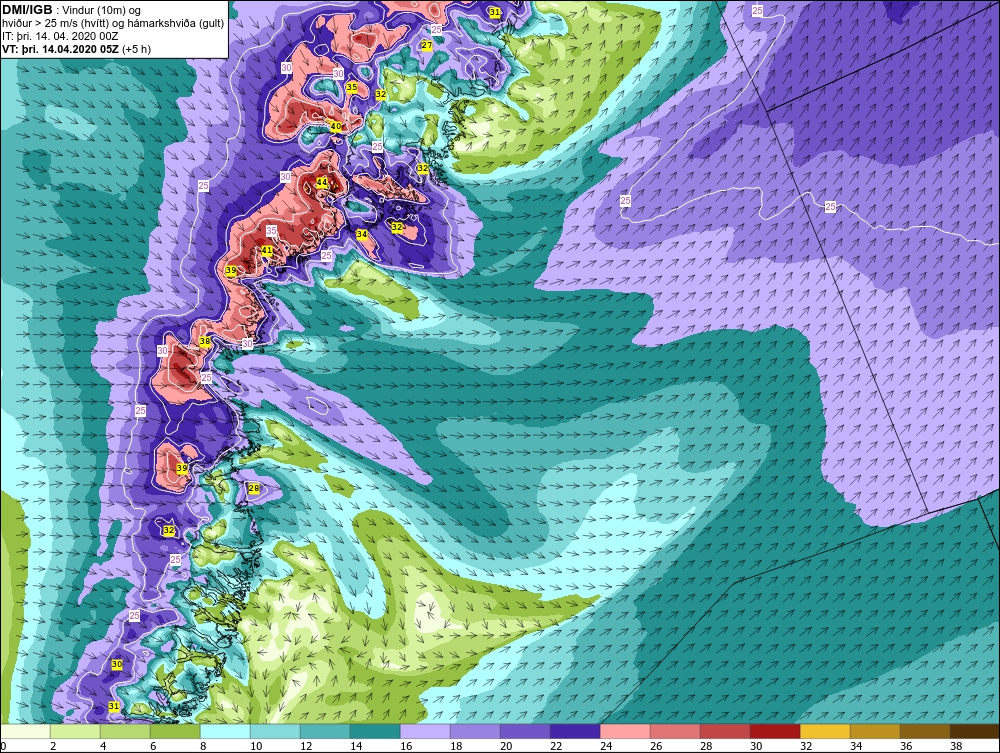Viewport: 1000px width, 753px height.
Task: Click the legend number 24
Action: coord(606,746)
